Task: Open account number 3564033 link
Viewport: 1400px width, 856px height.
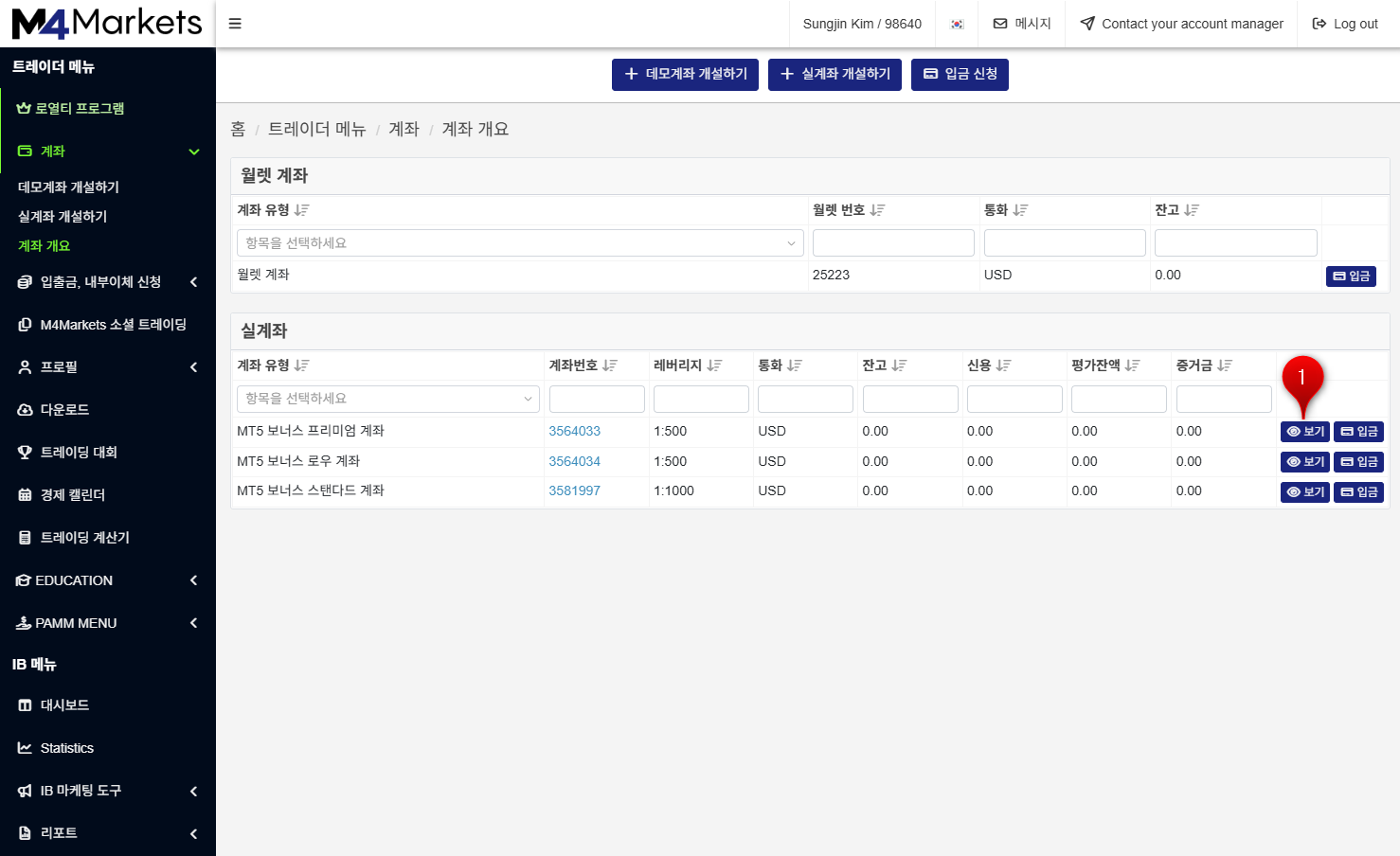Action: [574, 431]
